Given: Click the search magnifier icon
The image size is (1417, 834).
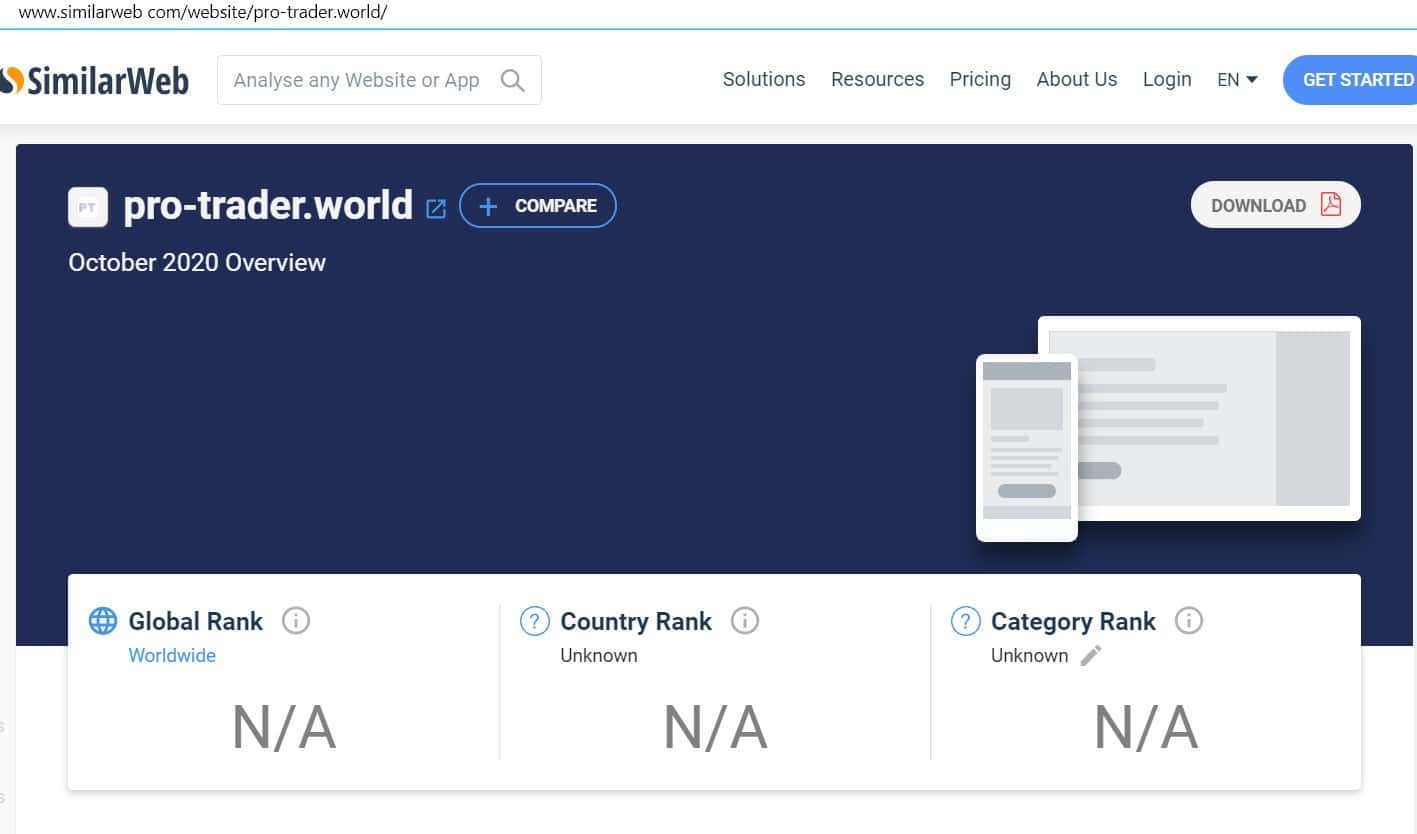Looking at the screenshot, I should (x=512, y=80).
